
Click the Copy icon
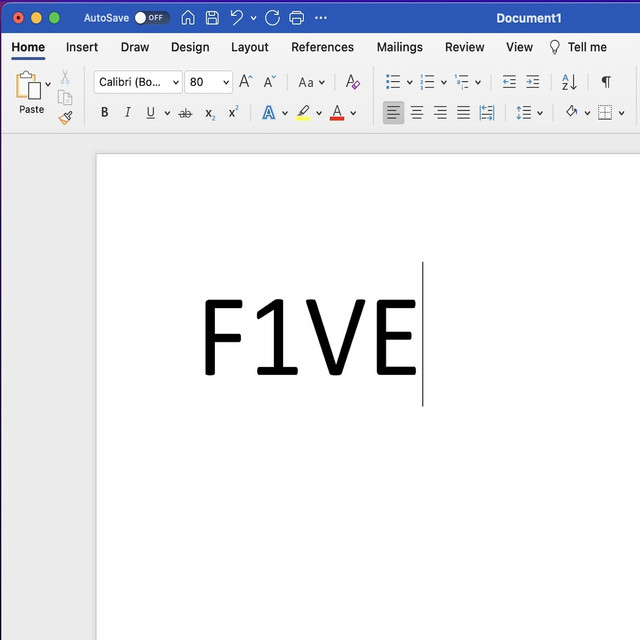point(65,98)
